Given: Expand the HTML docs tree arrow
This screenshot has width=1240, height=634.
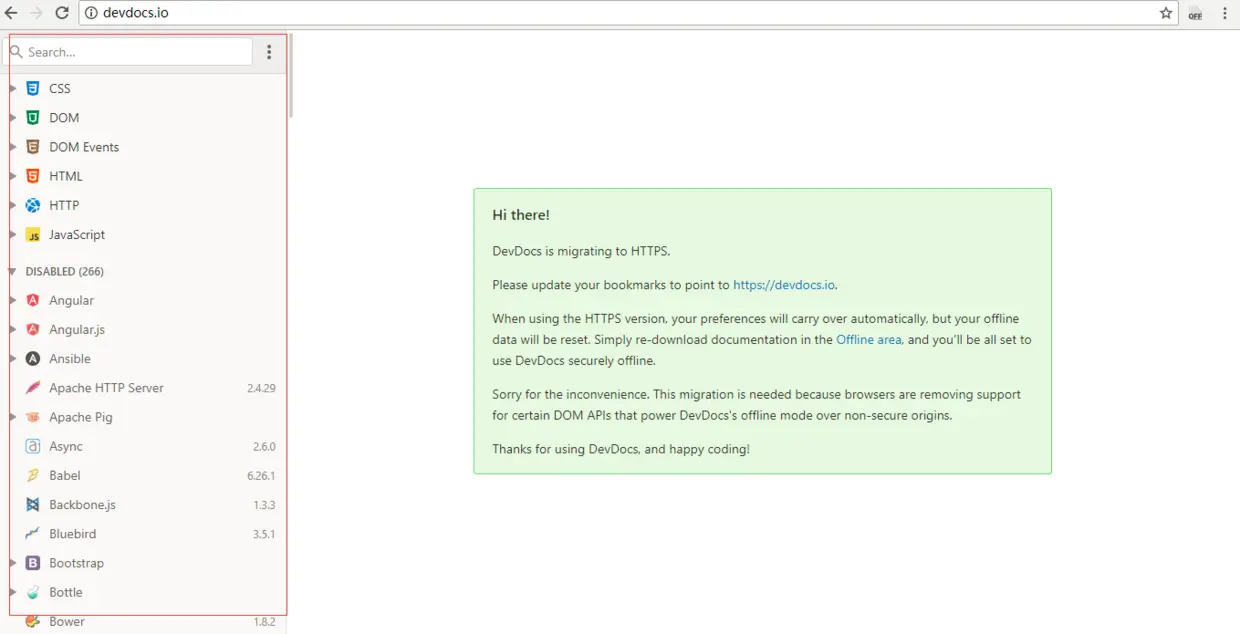Looking at the screenshot, I should 12,176.
